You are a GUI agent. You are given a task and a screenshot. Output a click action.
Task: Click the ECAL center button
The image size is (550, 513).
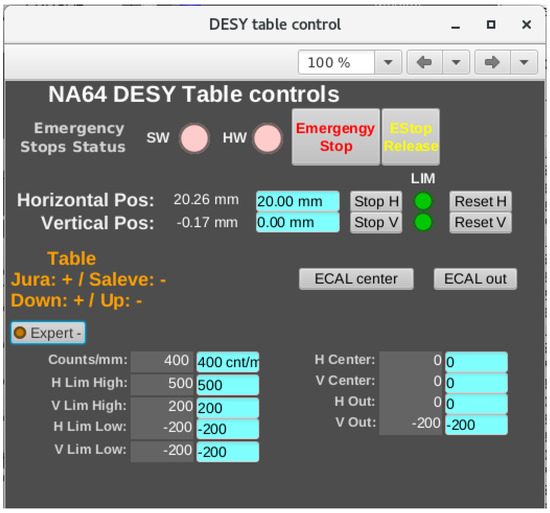tap(356, 279)
